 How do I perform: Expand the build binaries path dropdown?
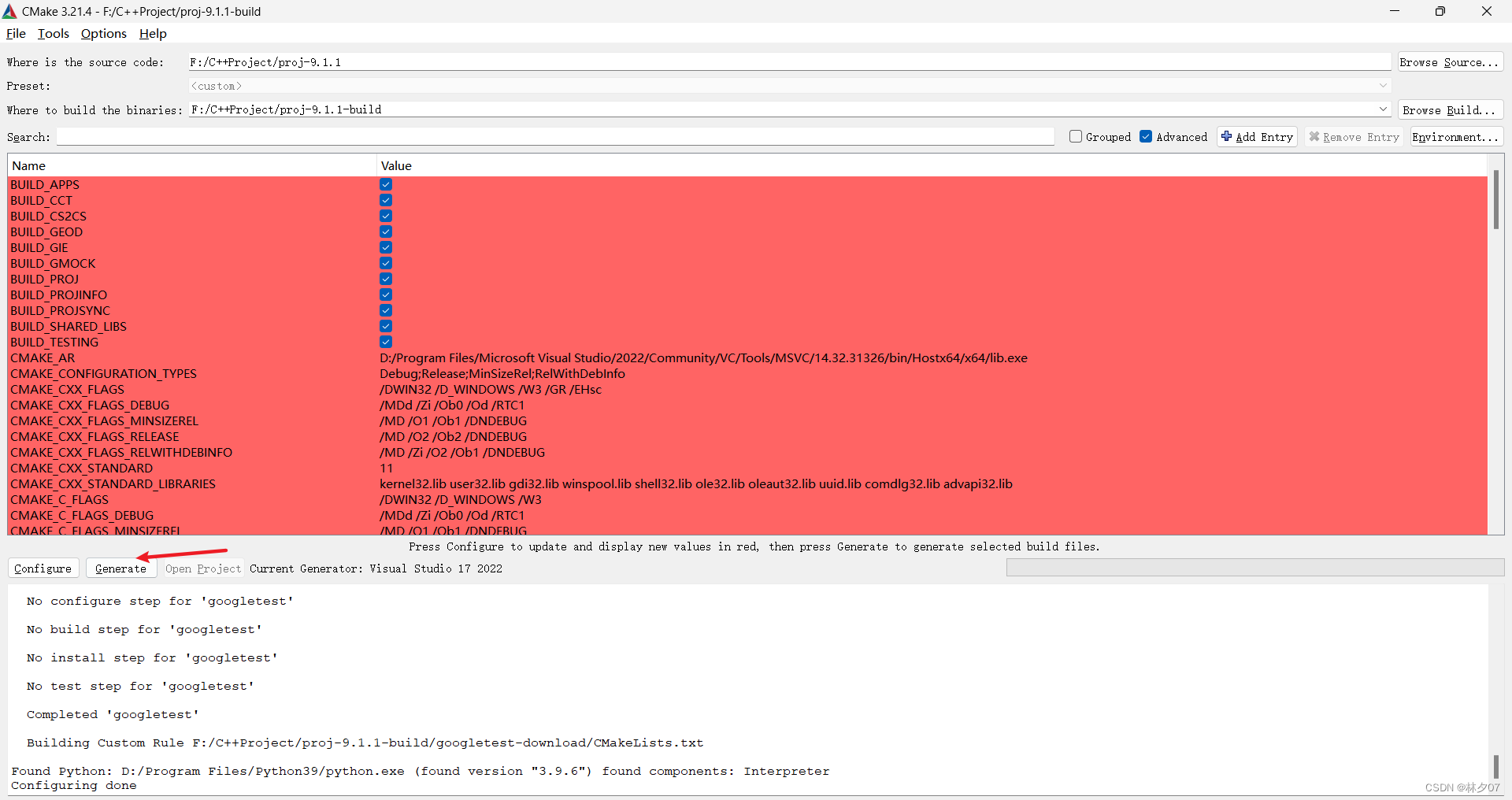coord(1384,109)
